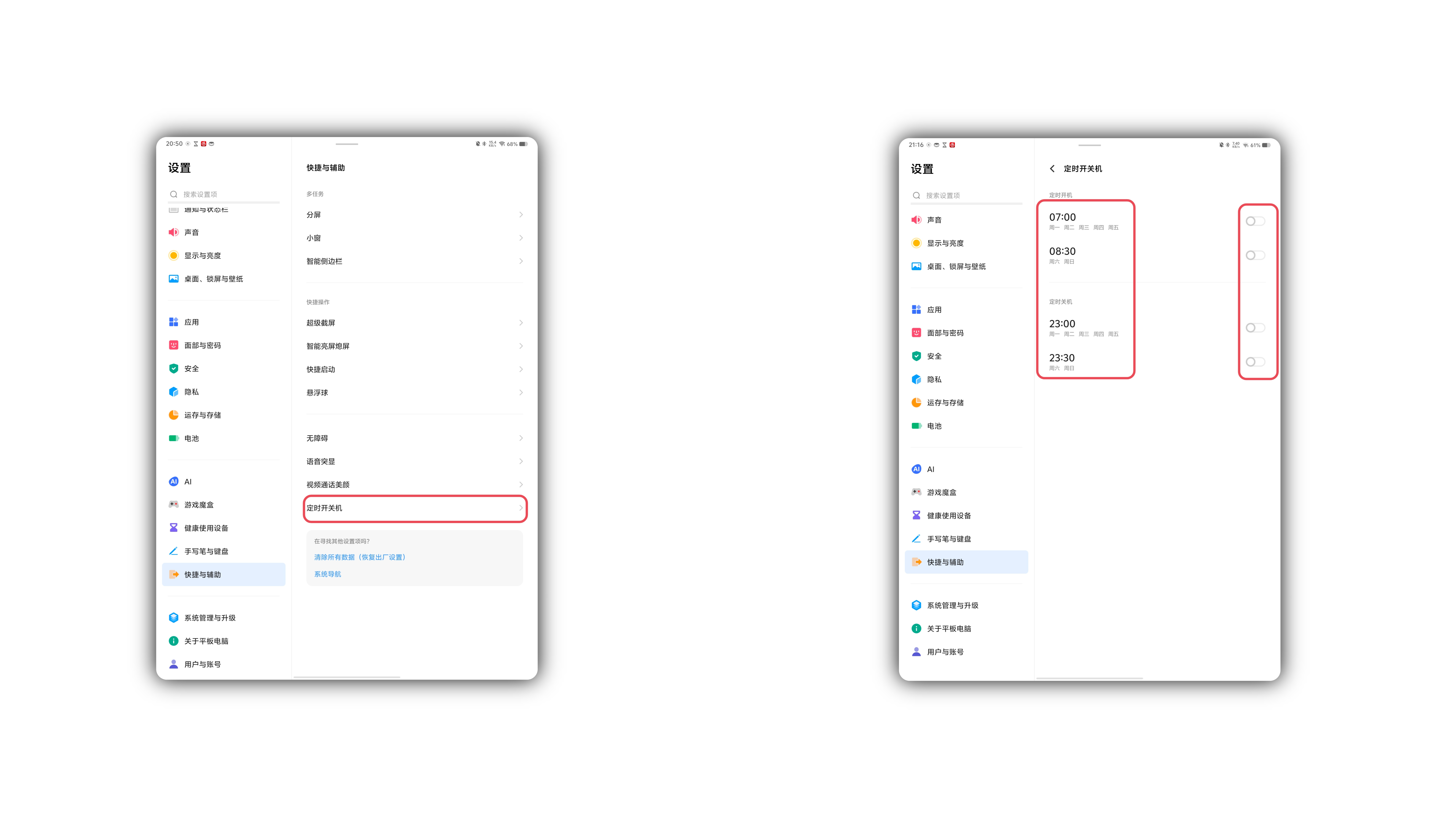The image size is (1456, 819).
Task: Click the 搜索设置项 field in right tablet
Action: [966, 196]
